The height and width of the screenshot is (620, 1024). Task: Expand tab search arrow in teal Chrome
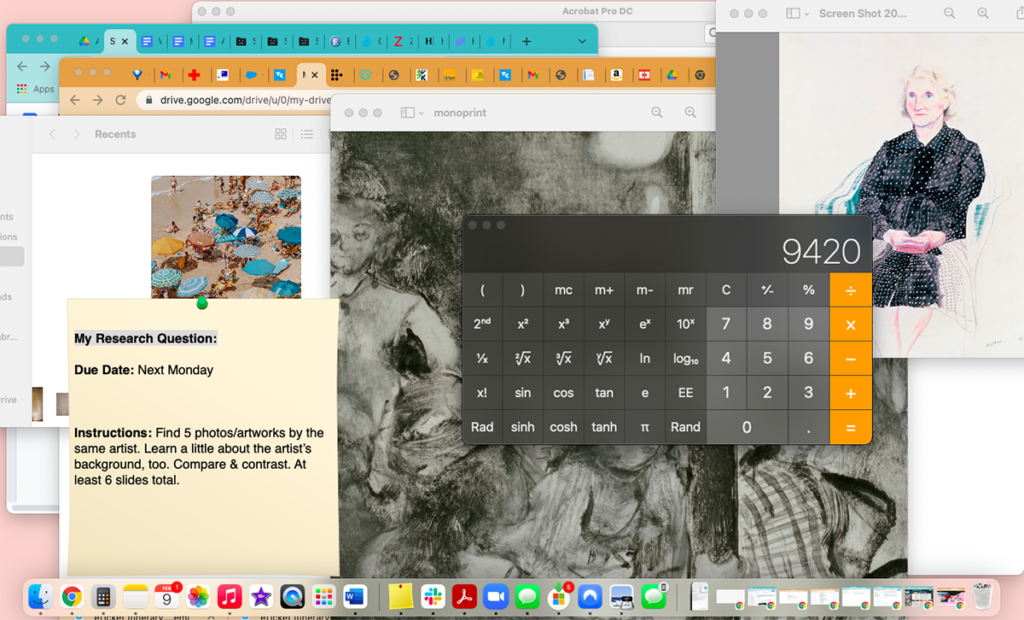click(x=582, y=41)
